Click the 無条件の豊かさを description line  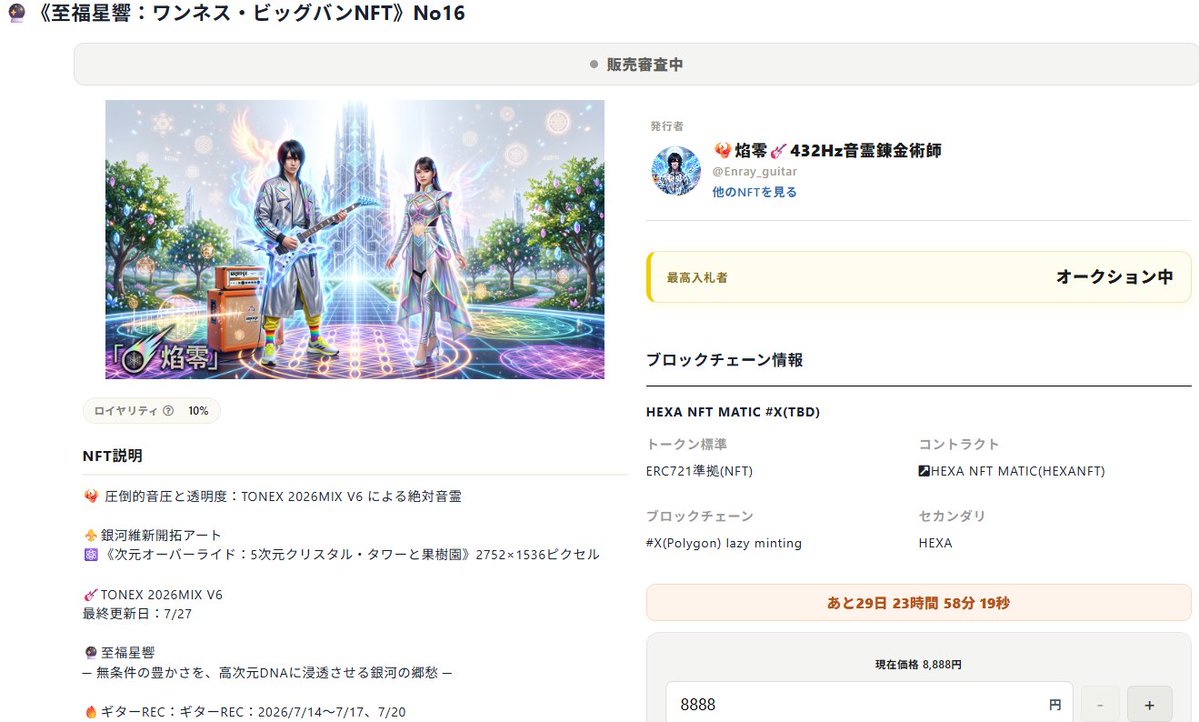(x=267, y=673)
